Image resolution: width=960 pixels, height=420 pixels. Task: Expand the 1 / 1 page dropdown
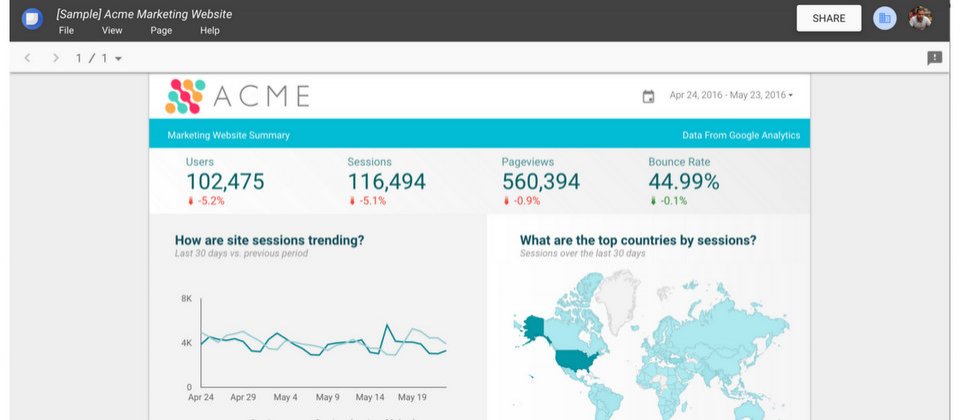click(99, 58)
